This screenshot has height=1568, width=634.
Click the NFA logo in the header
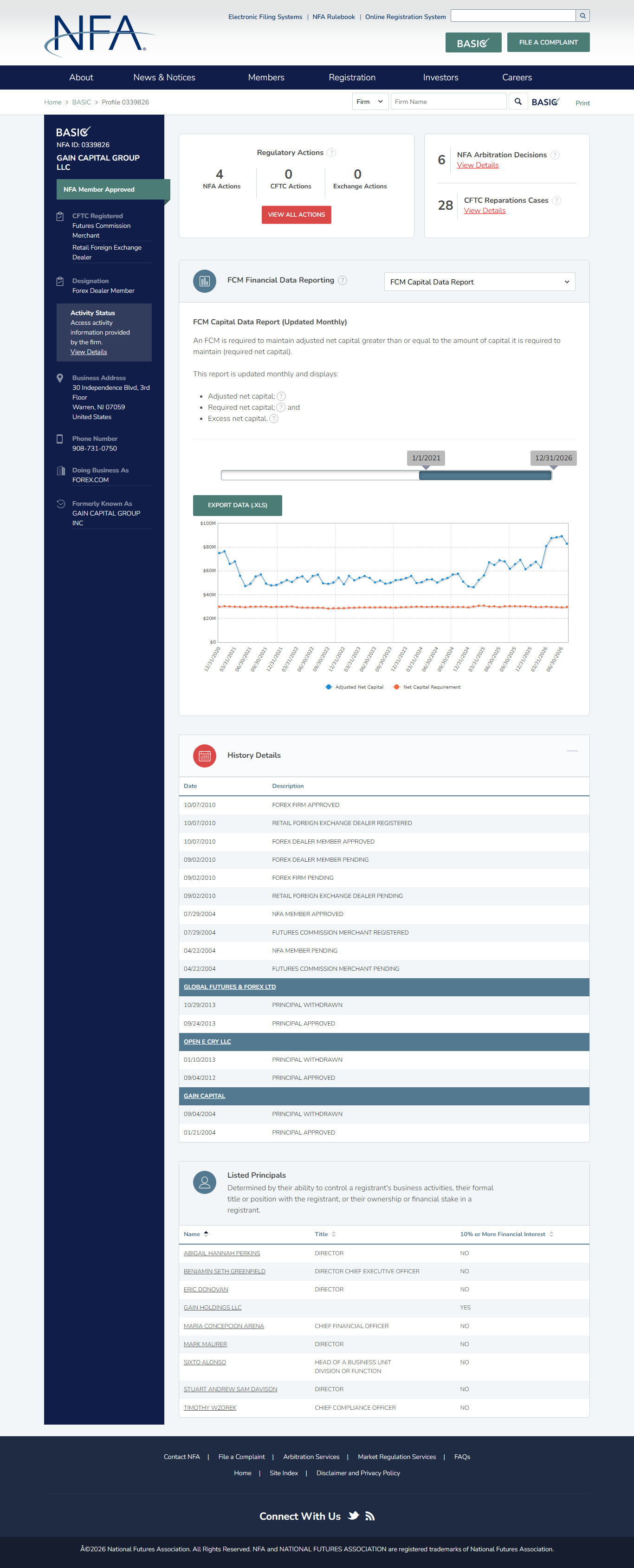pyautogui.click(x=99, y=35)
